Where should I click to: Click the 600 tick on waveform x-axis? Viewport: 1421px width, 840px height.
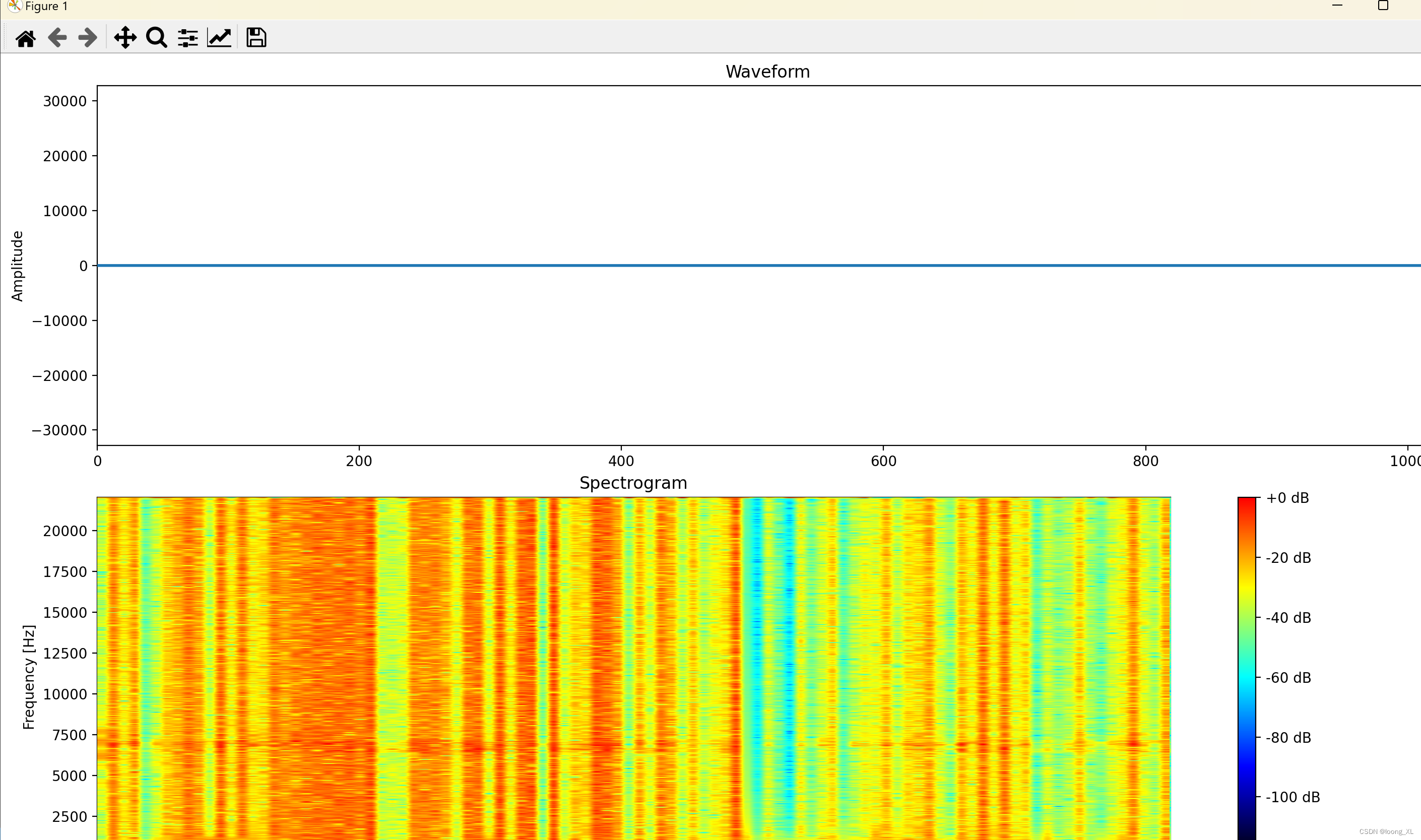883,461
